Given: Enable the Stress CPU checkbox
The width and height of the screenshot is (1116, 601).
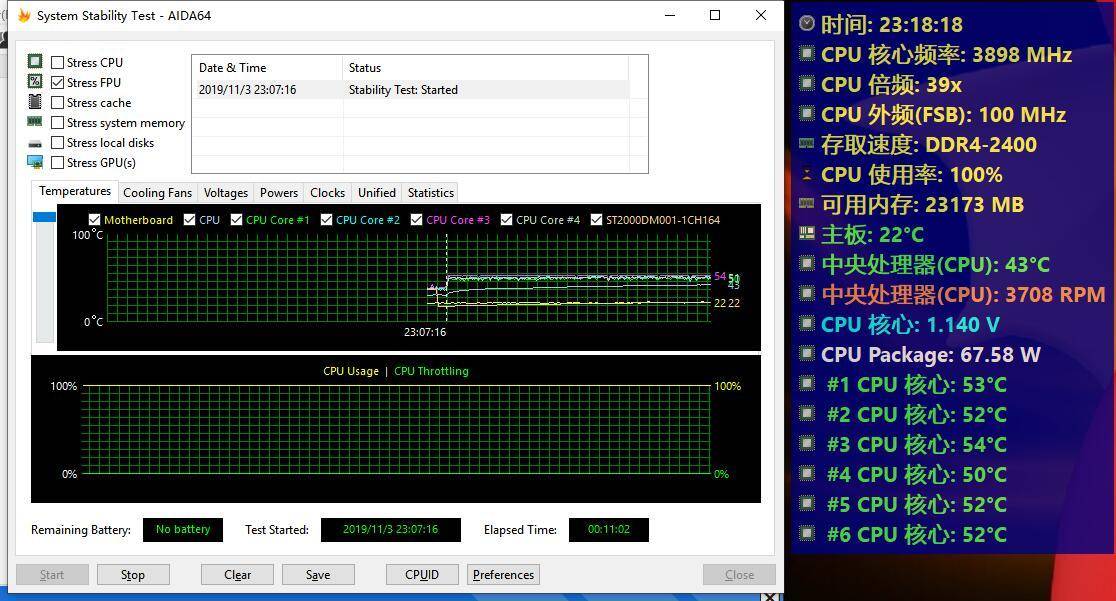Looking at the screenshot, I should coord(58,63).
